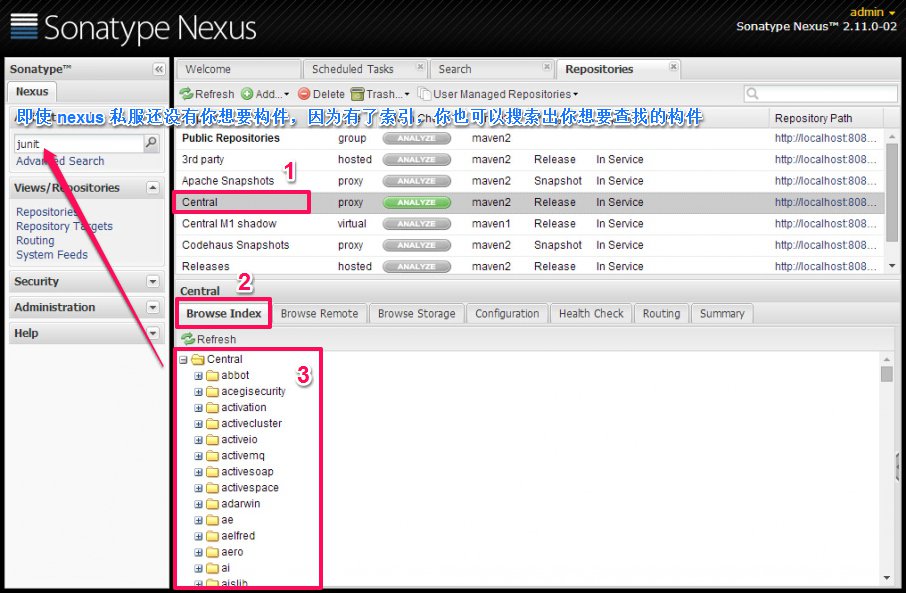Click ANALYZE button for Central repository
906x593 pixels.
tap(417, 202)
